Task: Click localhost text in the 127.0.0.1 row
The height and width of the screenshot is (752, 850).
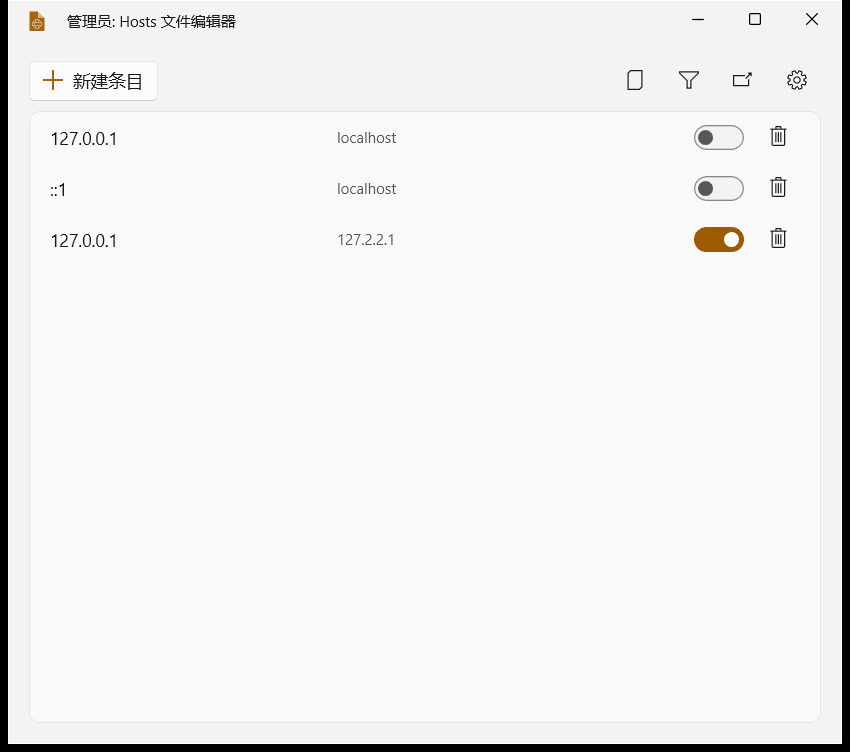Action: 366,138
